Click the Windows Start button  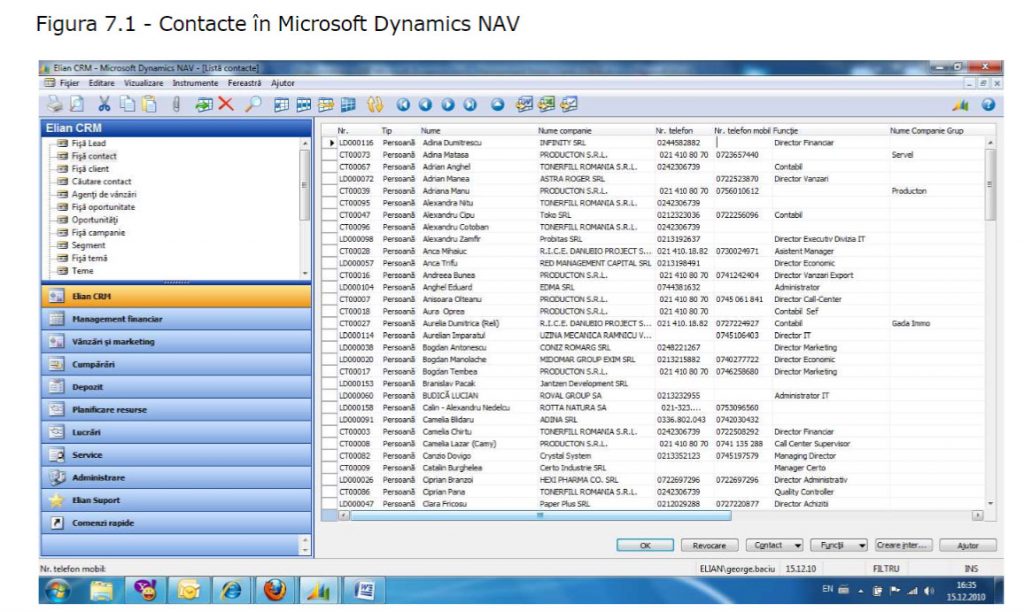[x=58, y=590]
